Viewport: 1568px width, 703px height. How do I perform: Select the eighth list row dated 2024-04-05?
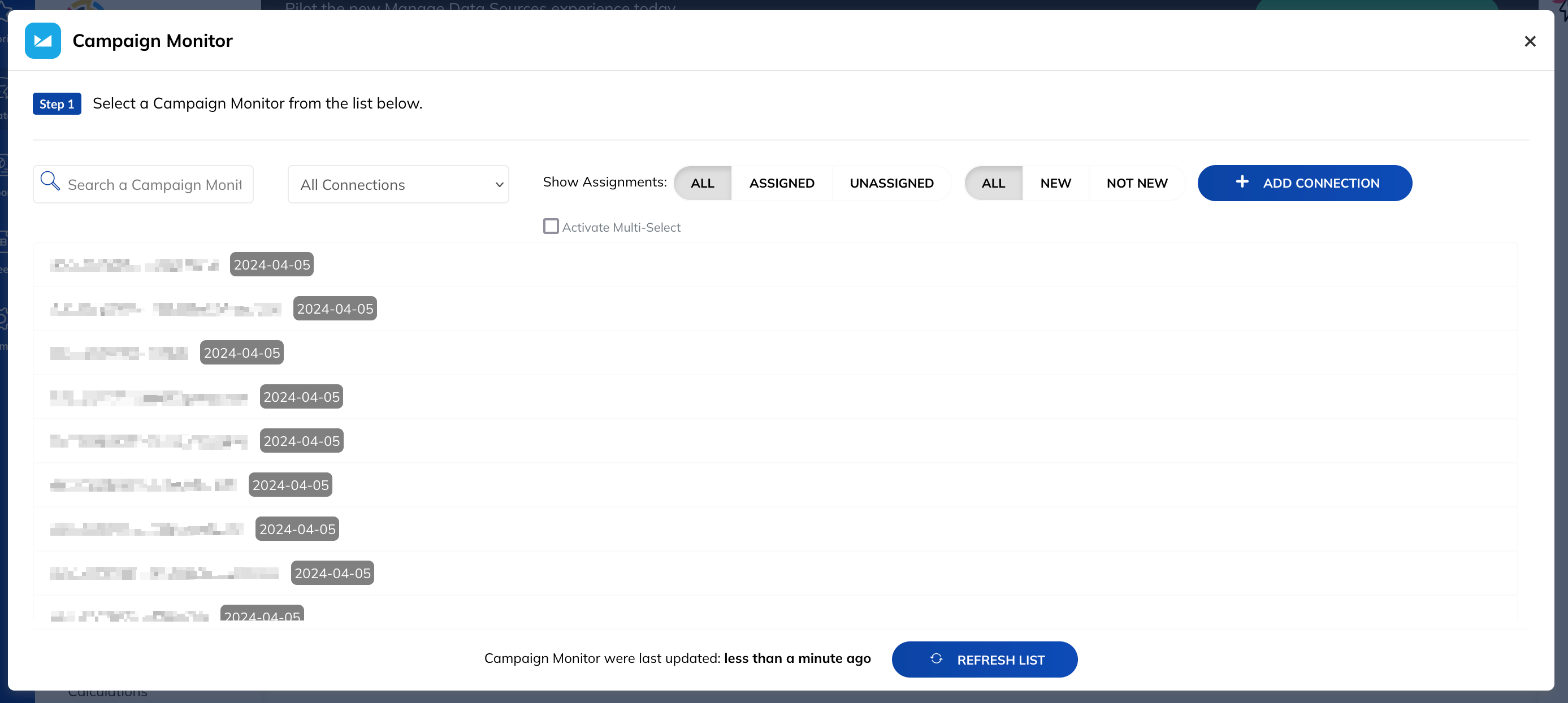[x=775, y=574]
